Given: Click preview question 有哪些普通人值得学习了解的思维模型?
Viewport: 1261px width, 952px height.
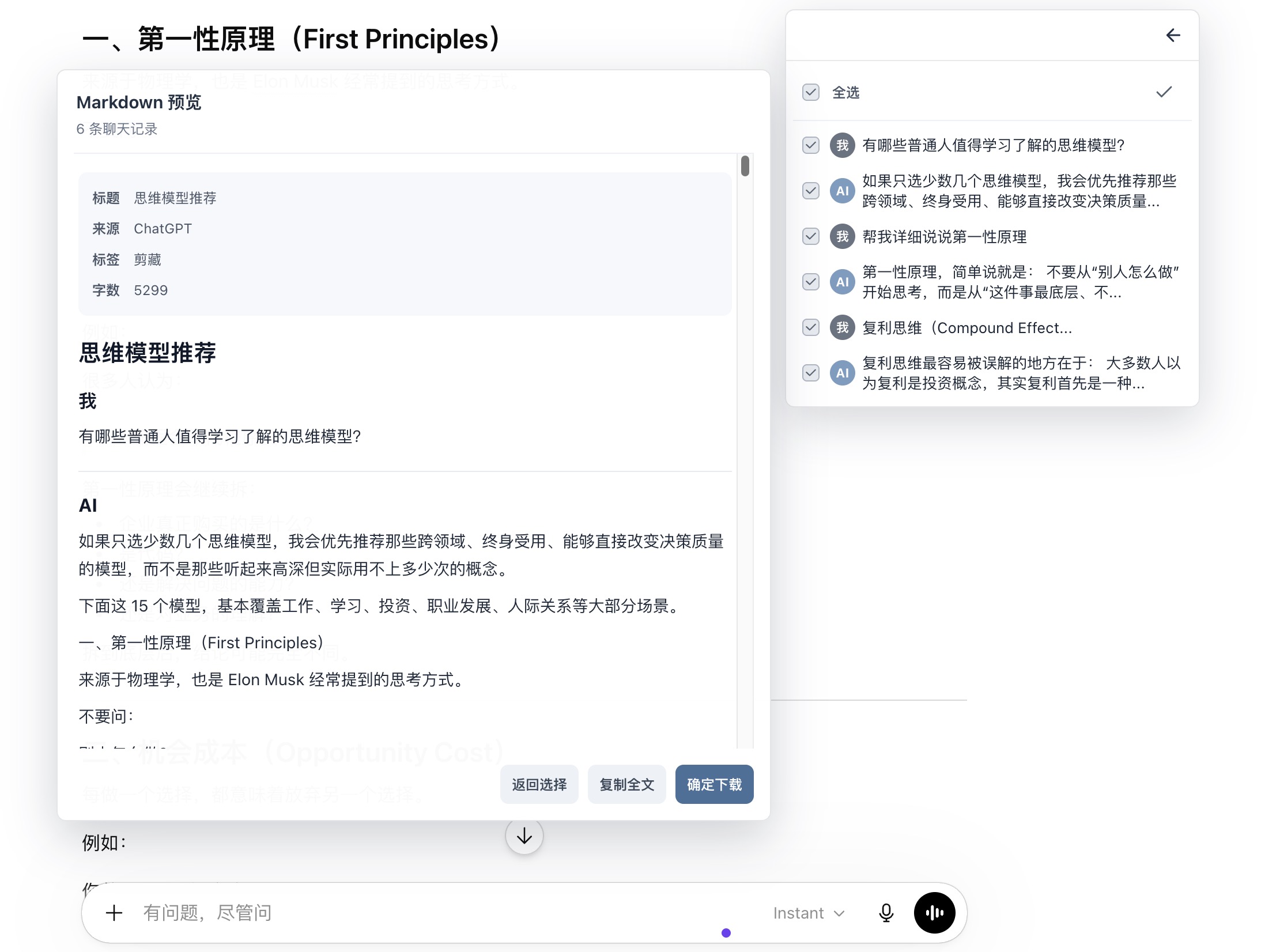Looking at the screenshot, I should [220, 436].
